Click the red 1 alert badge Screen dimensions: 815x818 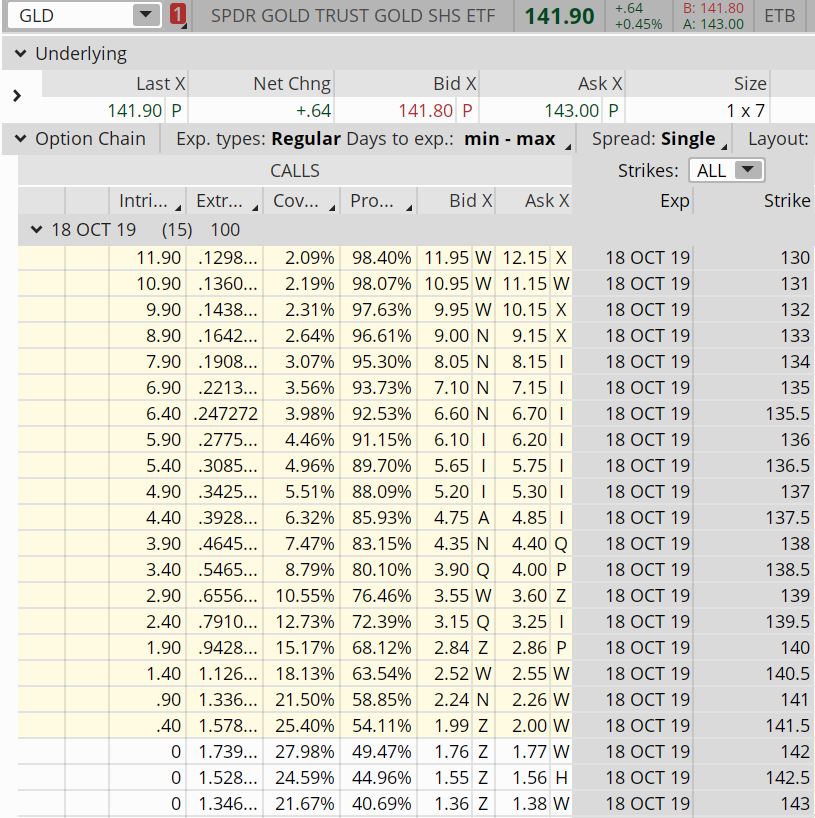pyautogui.click(x=178, y=15)
